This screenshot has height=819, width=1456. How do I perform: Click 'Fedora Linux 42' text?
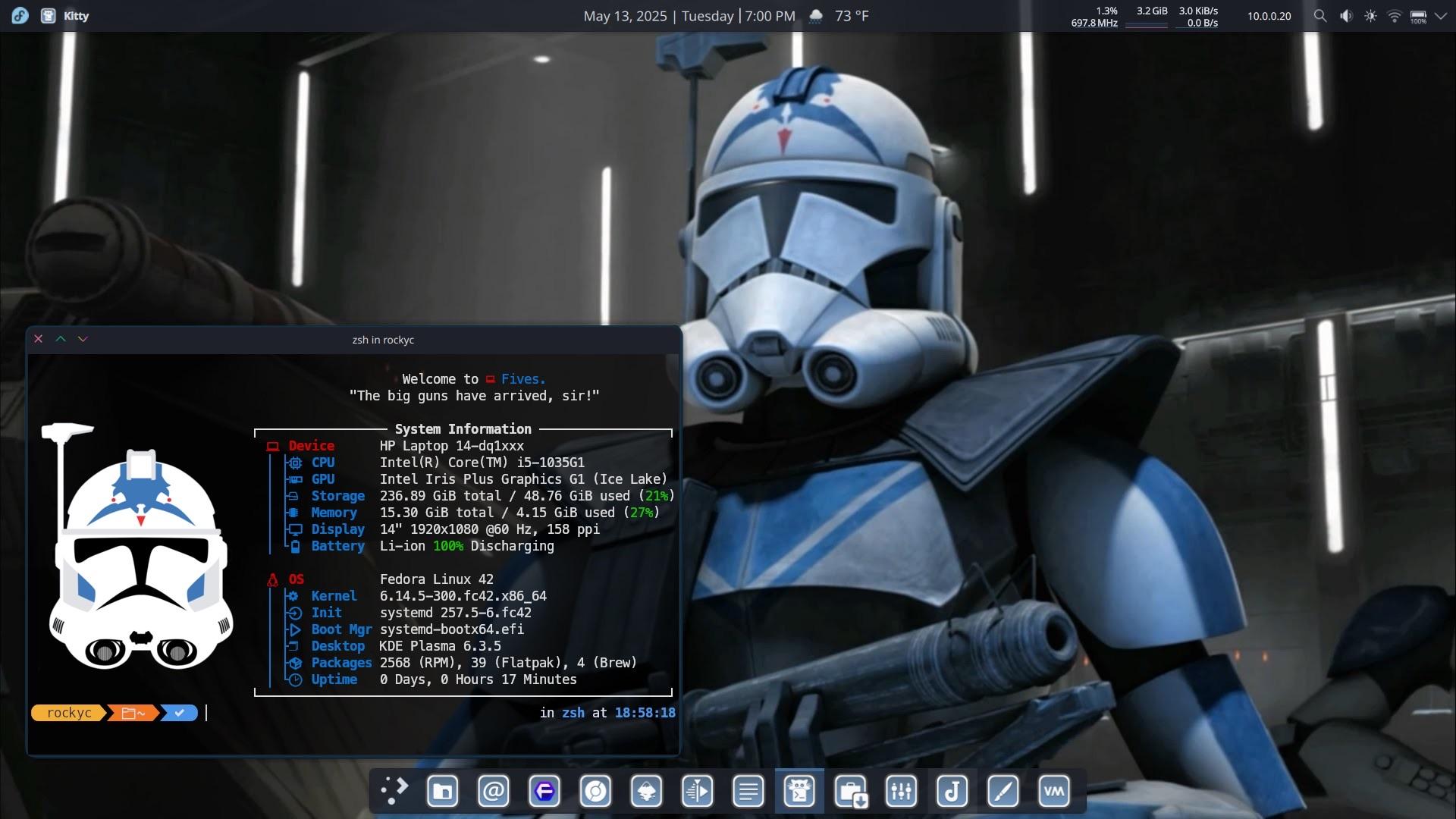point(437,579)
